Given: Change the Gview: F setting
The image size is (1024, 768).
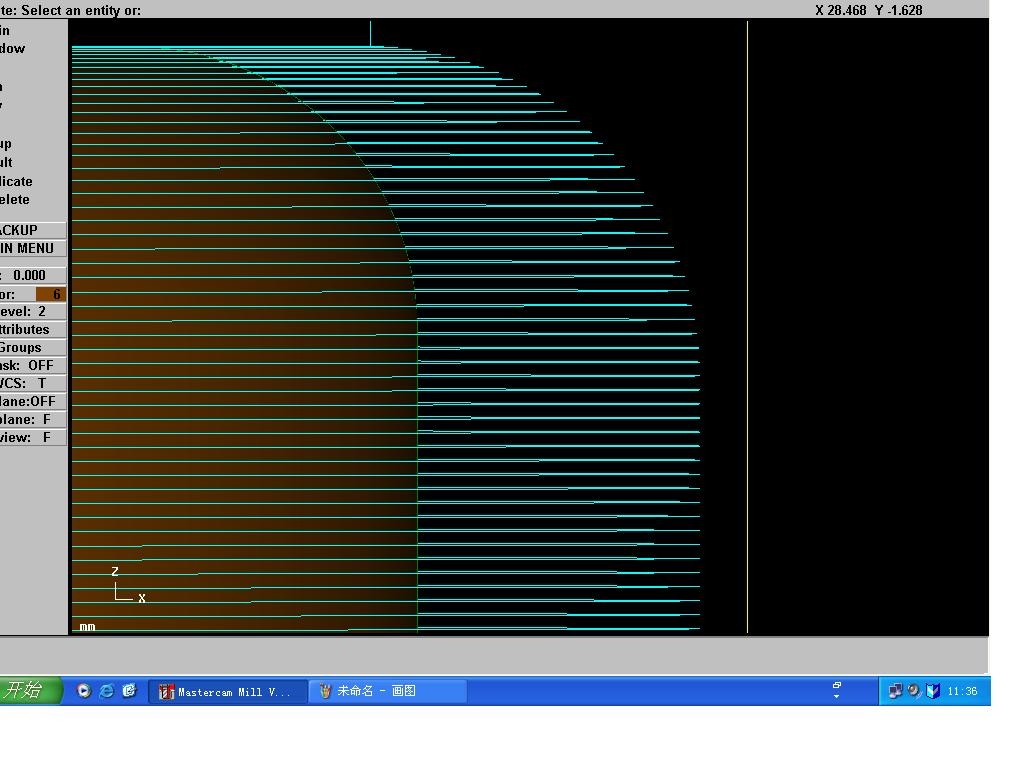Looking at the screenshot, I should click(32, 438).
